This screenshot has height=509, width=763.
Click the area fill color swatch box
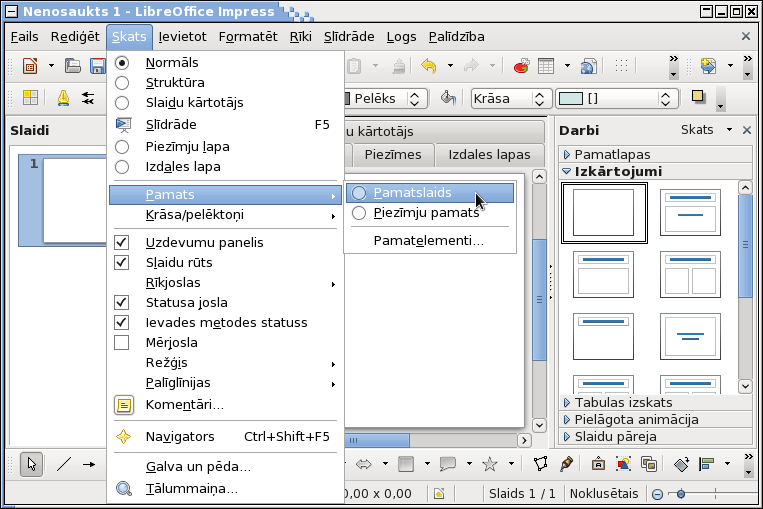tap(571, 99)
